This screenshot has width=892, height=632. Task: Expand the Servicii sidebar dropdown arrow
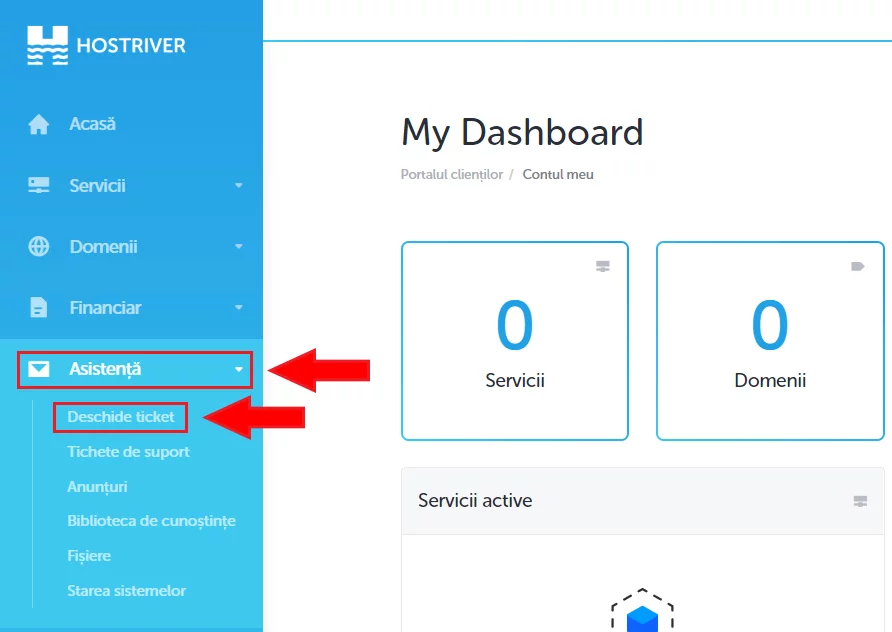click(x=239, y=185)
